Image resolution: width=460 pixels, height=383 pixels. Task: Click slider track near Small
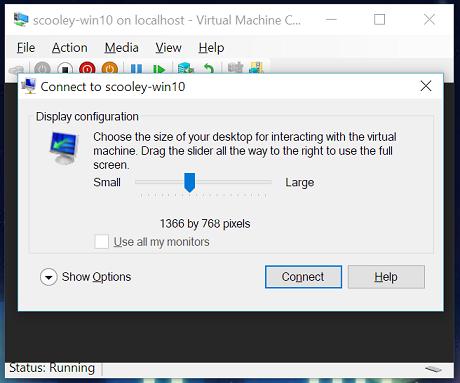143,182
